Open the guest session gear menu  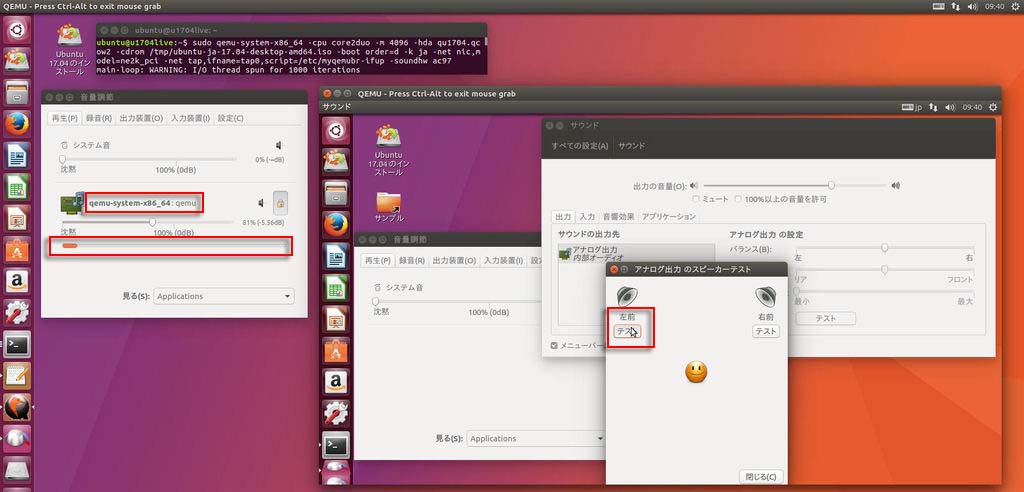pos(993,107)
